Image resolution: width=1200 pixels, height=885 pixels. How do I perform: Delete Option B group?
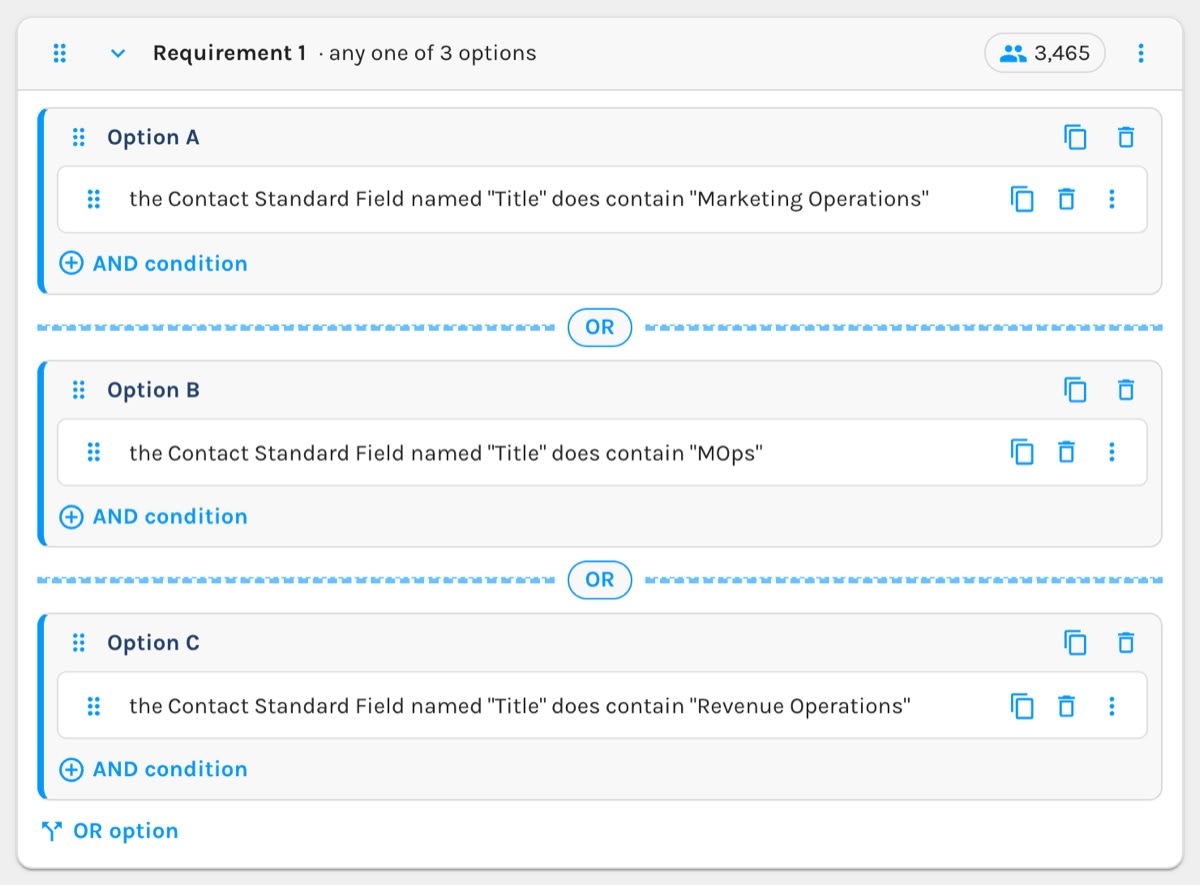(x=1126, y=390)
